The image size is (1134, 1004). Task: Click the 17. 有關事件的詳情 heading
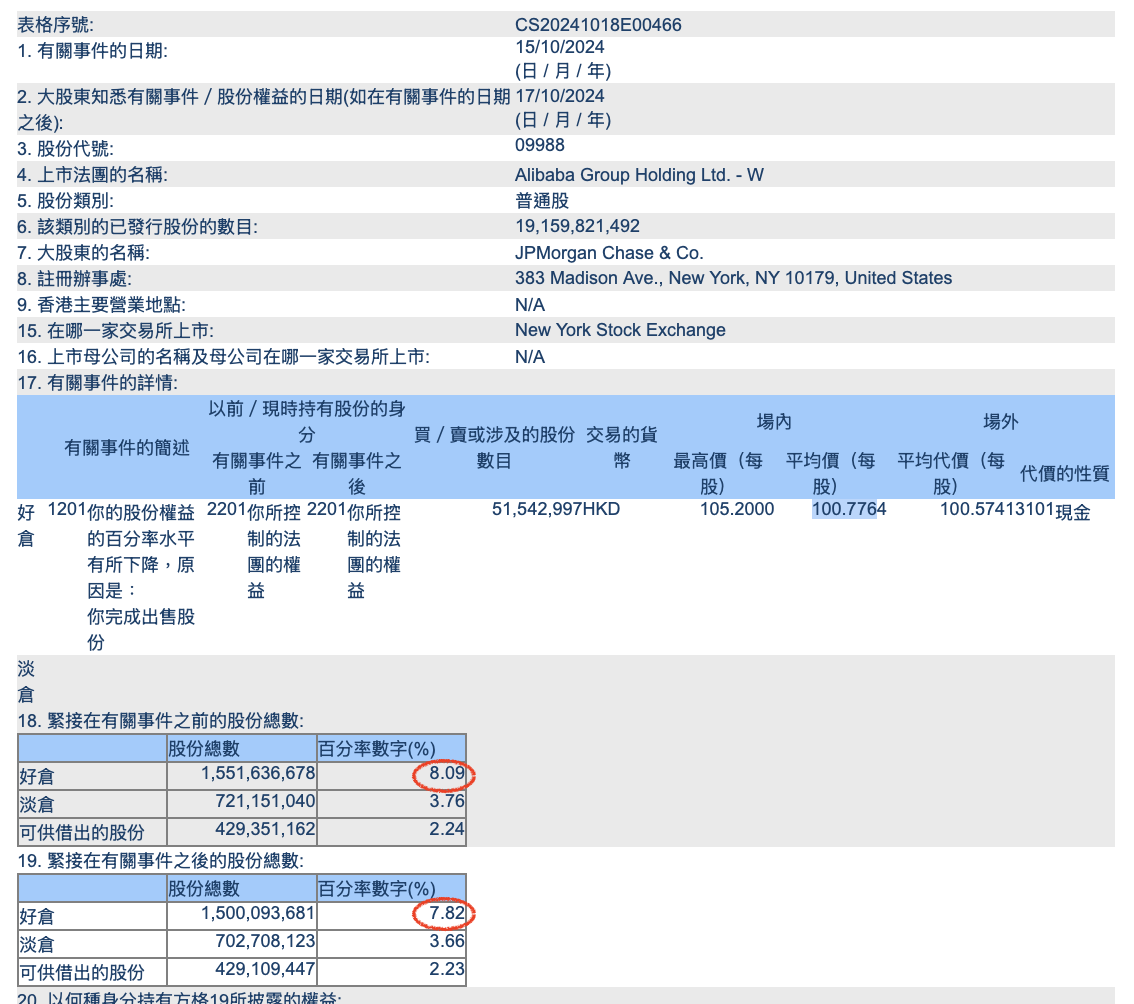98,383
